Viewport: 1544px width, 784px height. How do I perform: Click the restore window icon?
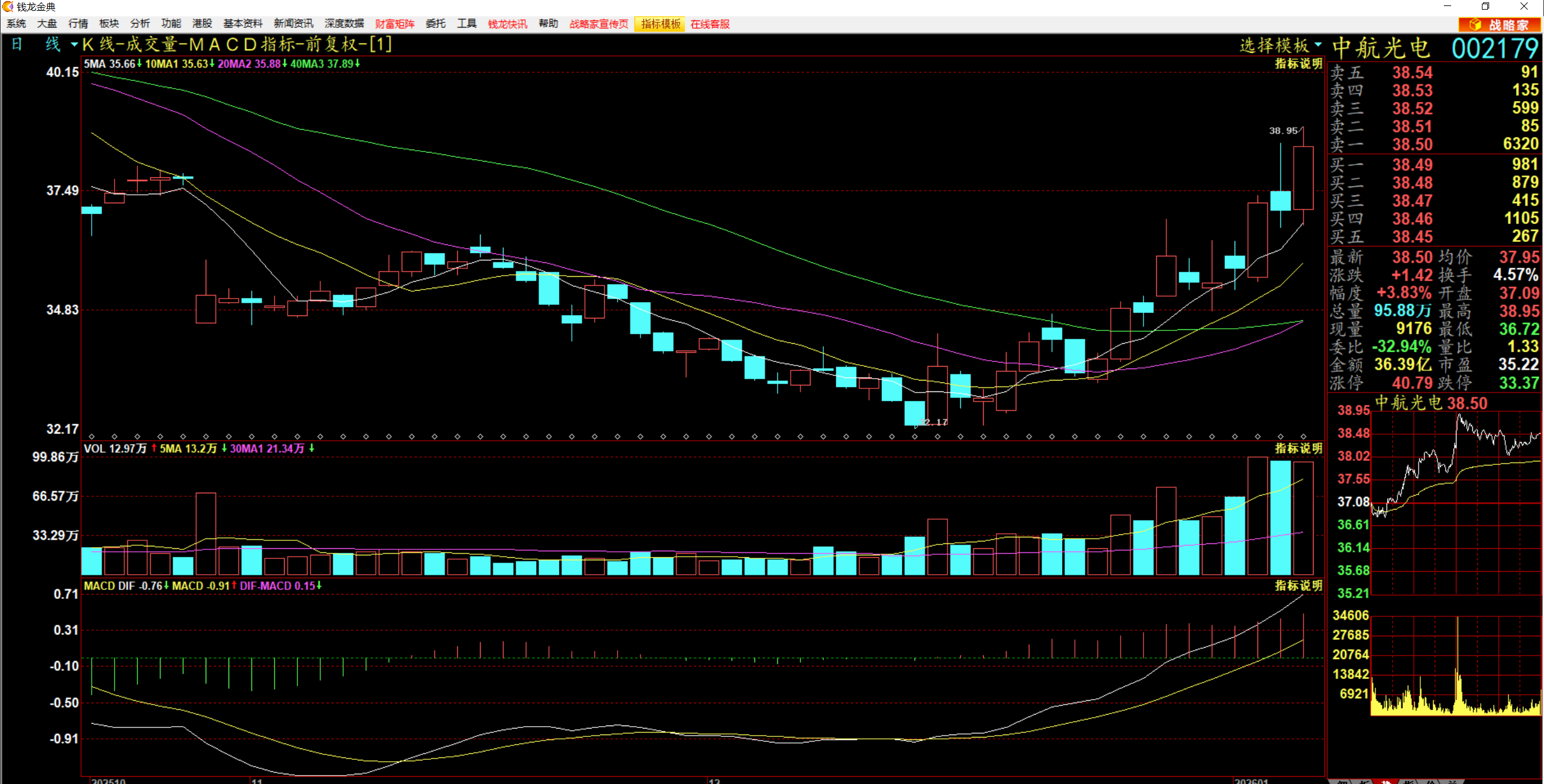click(x=1485, y=7)
